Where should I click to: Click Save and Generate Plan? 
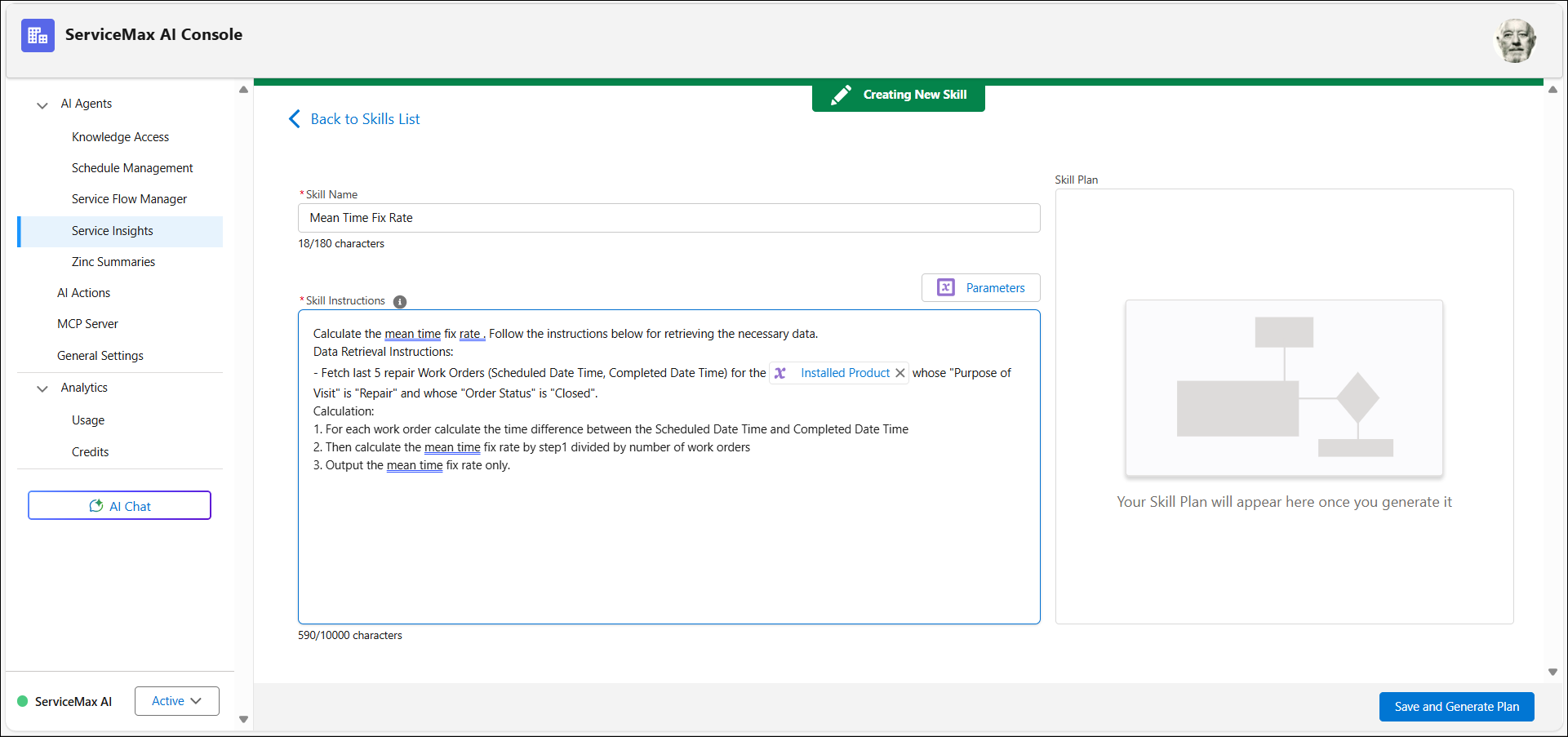(1456, 707)
